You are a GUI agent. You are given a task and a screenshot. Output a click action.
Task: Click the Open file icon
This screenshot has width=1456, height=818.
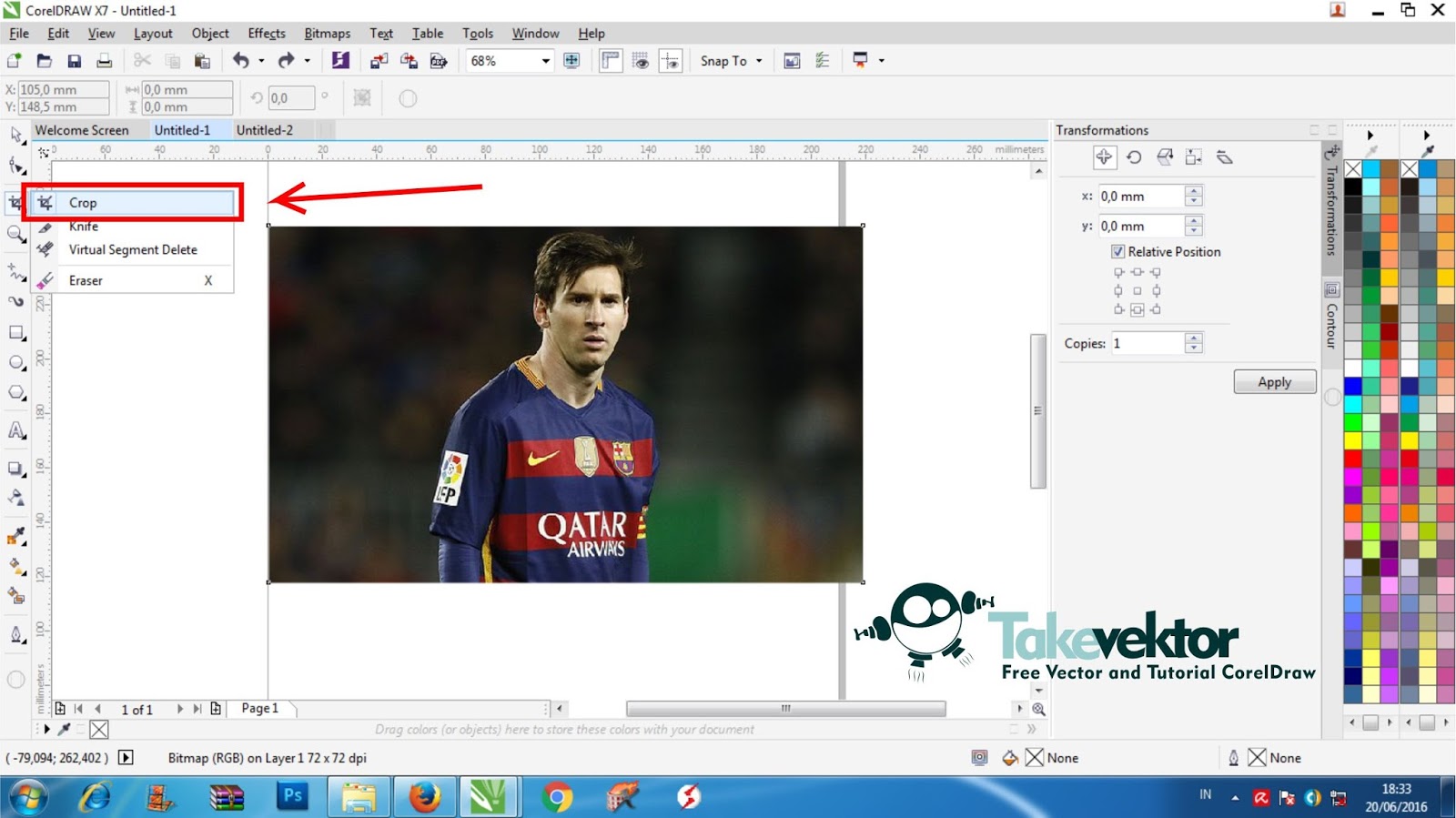click(44, 61)
